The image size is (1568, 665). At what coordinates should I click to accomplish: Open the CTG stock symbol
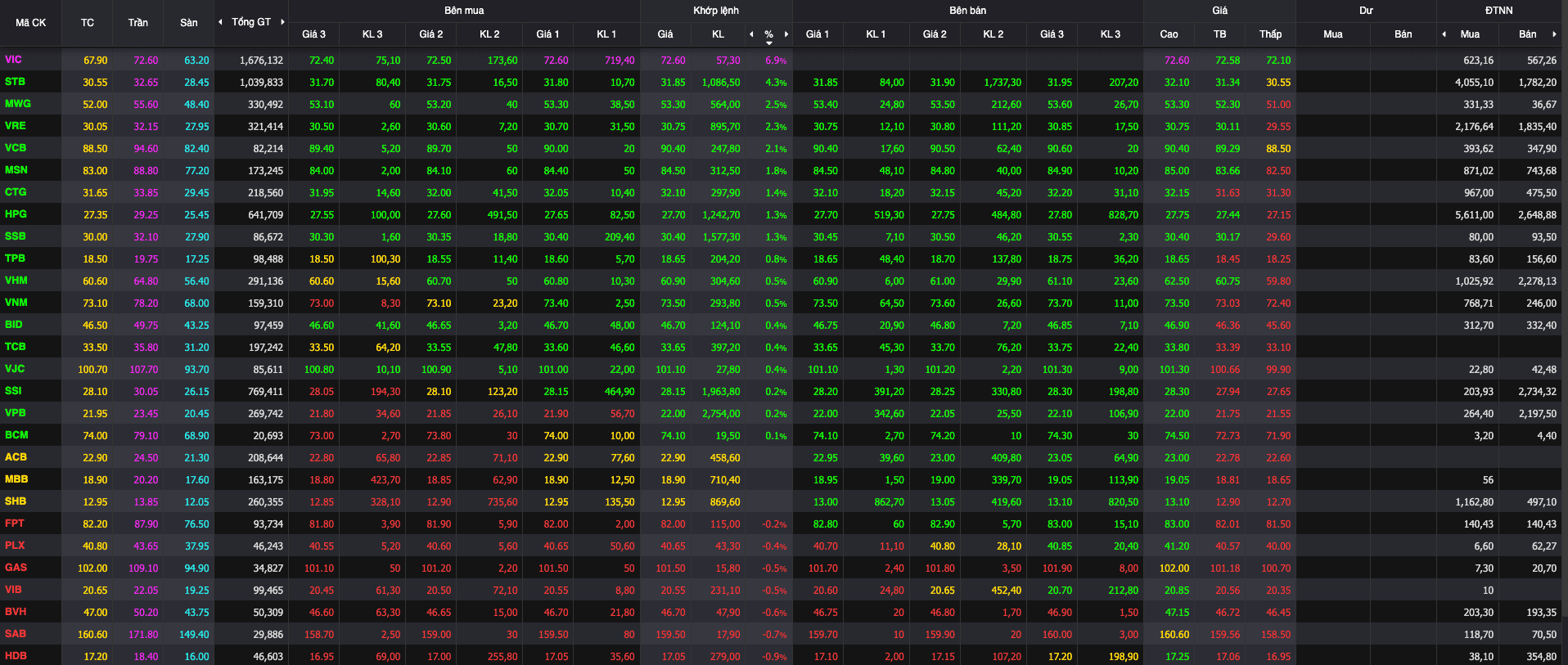point(15,192)
